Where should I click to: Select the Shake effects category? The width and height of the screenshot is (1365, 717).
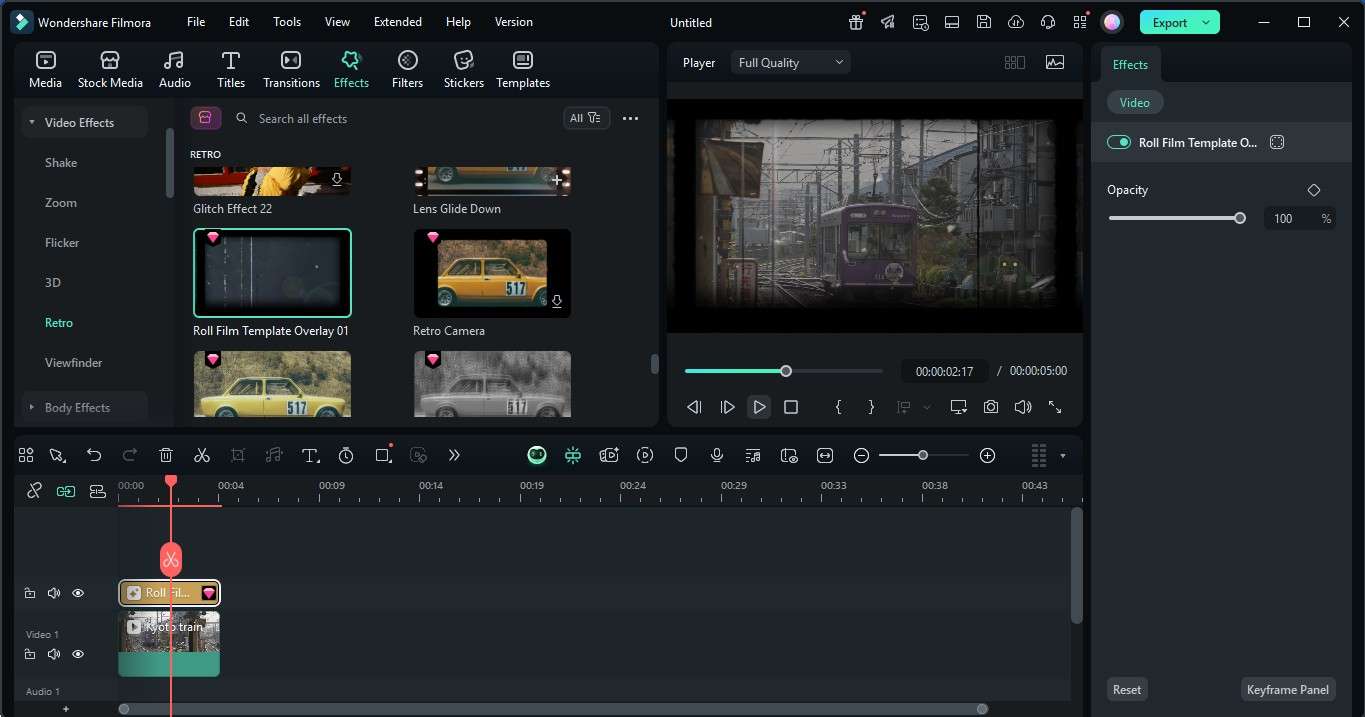[x=61, y=163]
